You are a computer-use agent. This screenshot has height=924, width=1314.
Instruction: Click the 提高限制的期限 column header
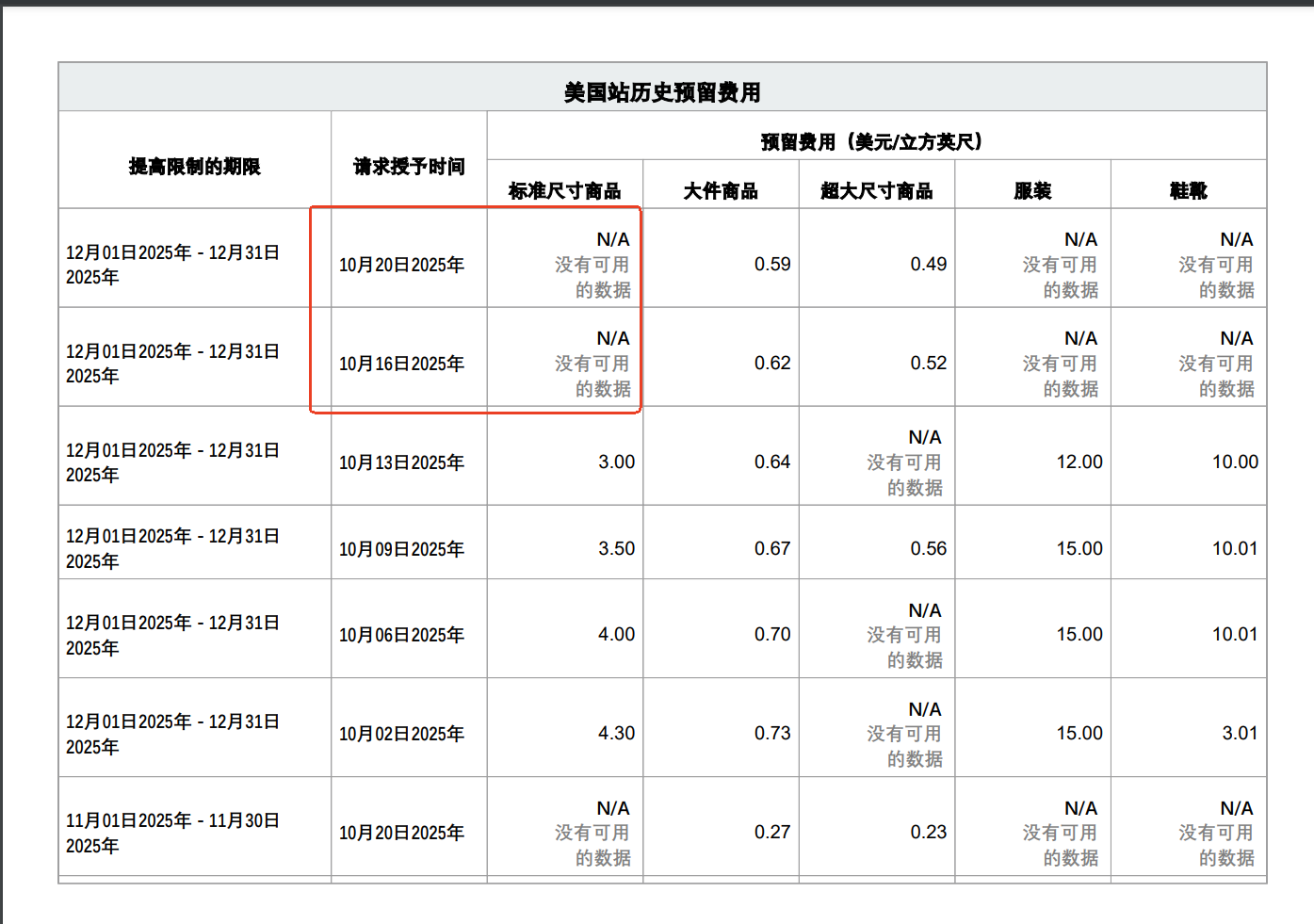pos(194,167)
